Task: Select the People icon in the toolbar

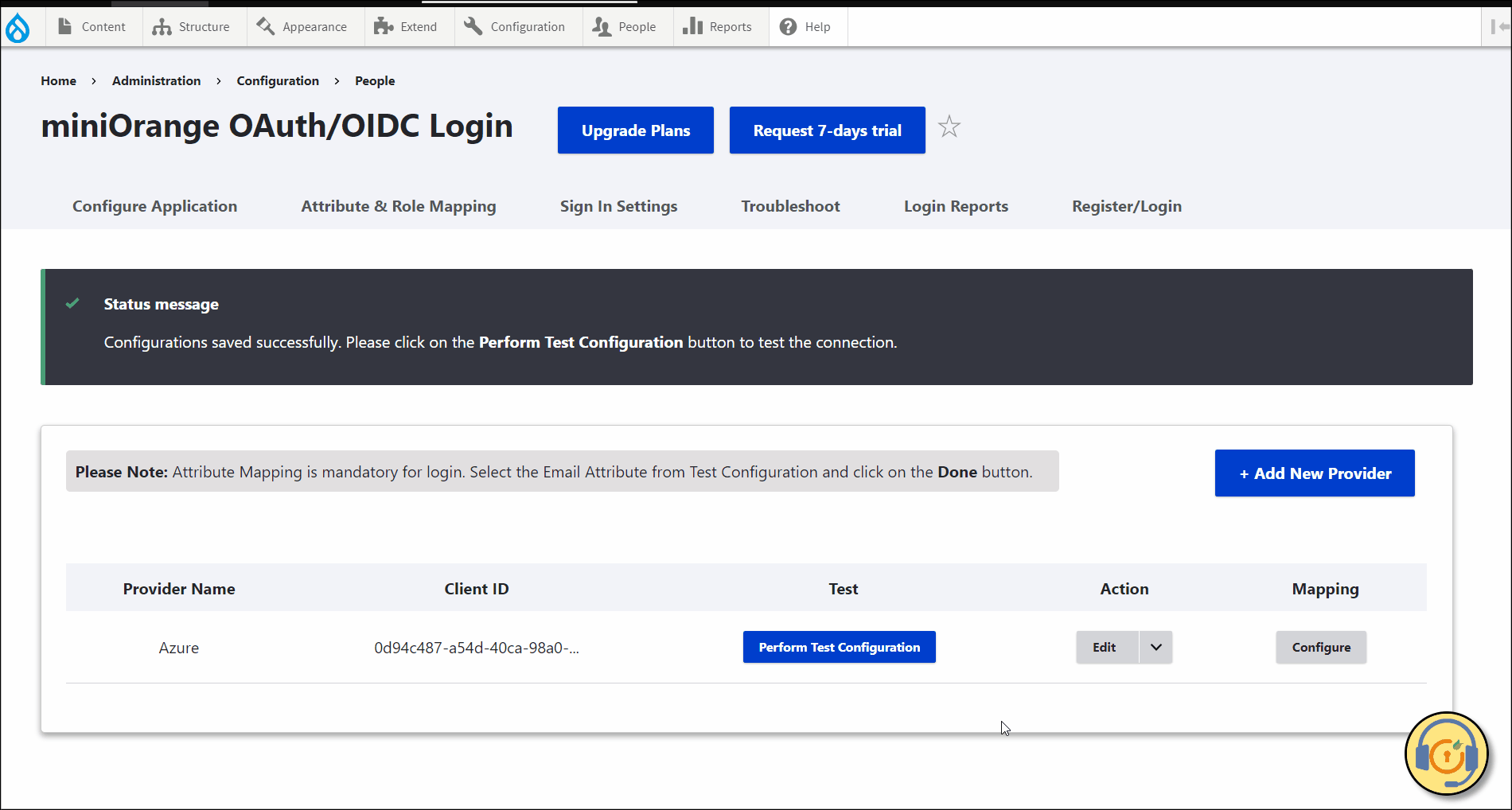Action: click(x=599, y=26)
